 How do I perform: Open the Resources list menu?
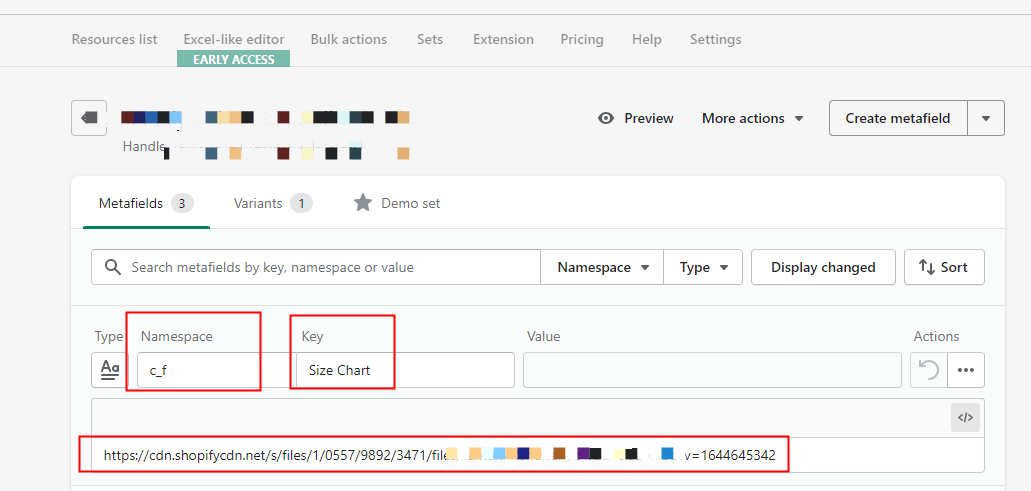click(x=114, y=39)
